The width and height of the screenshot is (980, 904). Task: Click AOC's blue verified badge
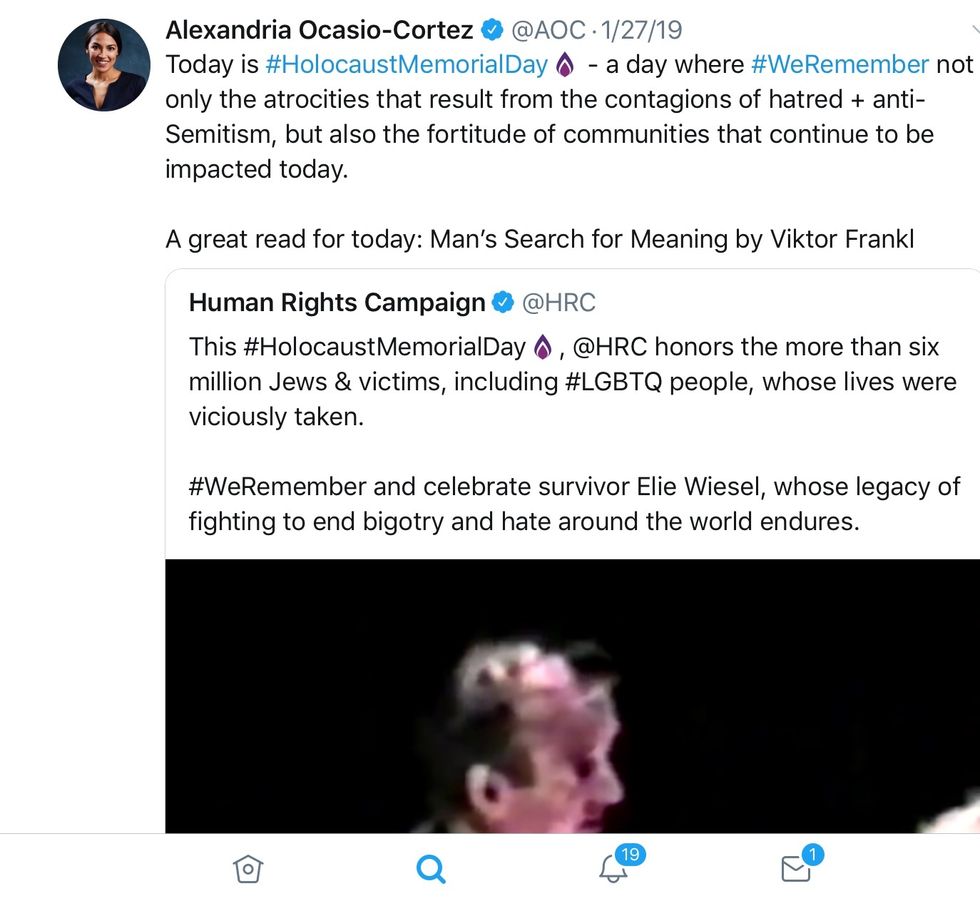[491, 31]
